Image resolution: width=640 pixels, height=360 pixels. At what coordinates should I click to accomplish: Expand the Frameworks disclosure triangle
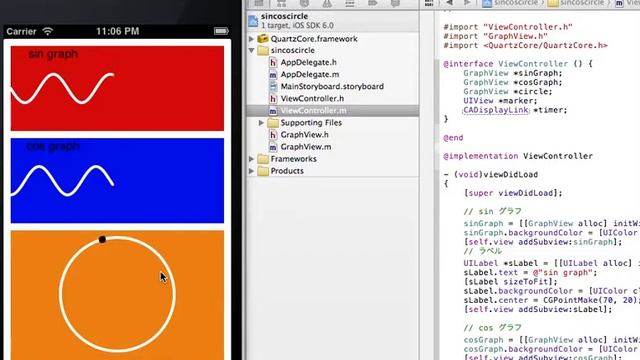[251, 159]
